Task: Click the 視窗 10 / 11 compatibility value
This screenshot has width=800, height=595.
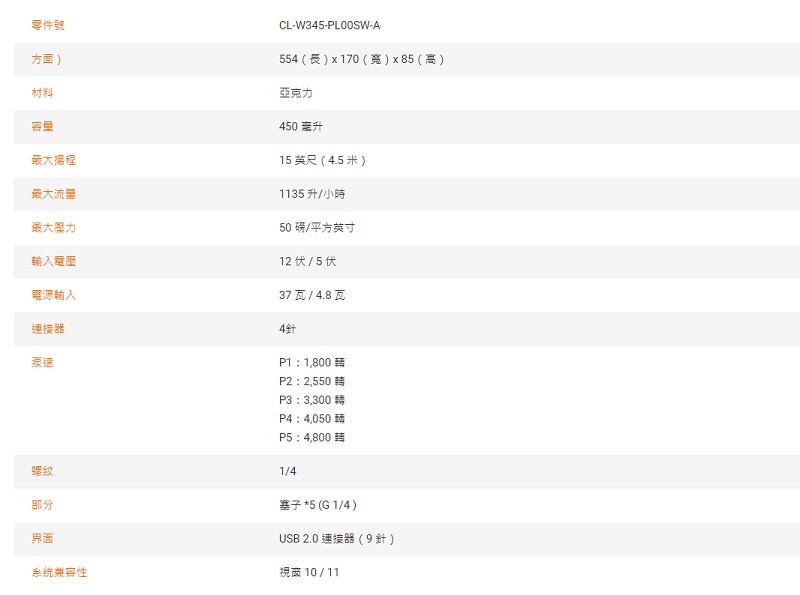Action: click(x=310, y=572)
